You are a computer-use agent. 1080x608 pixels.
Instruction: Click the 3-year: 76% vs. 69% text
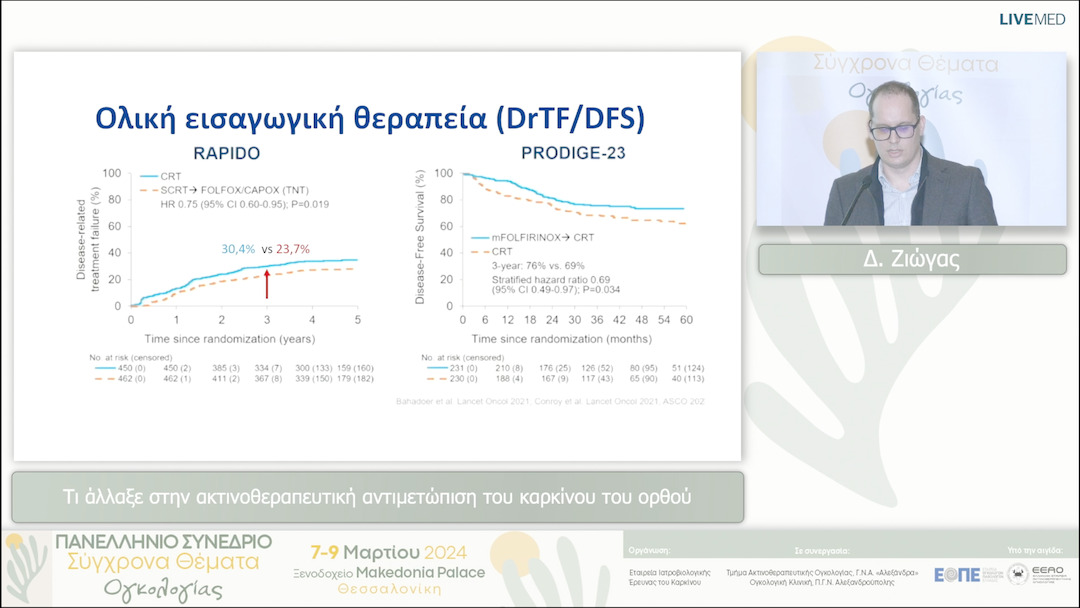click(x=538, y=266)
